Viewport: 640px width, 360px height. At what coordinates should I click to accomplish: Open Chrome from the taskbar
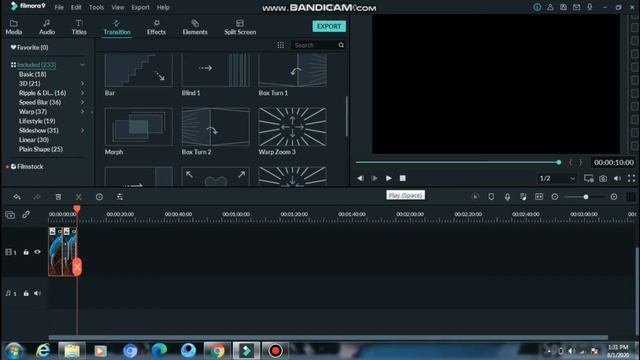click(x=217, y=350)
